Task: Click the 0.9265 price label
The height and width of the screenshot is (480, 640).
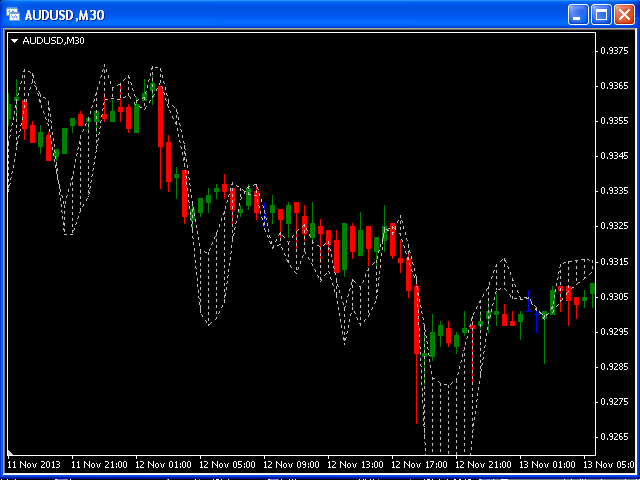Action: pos(615,437)
